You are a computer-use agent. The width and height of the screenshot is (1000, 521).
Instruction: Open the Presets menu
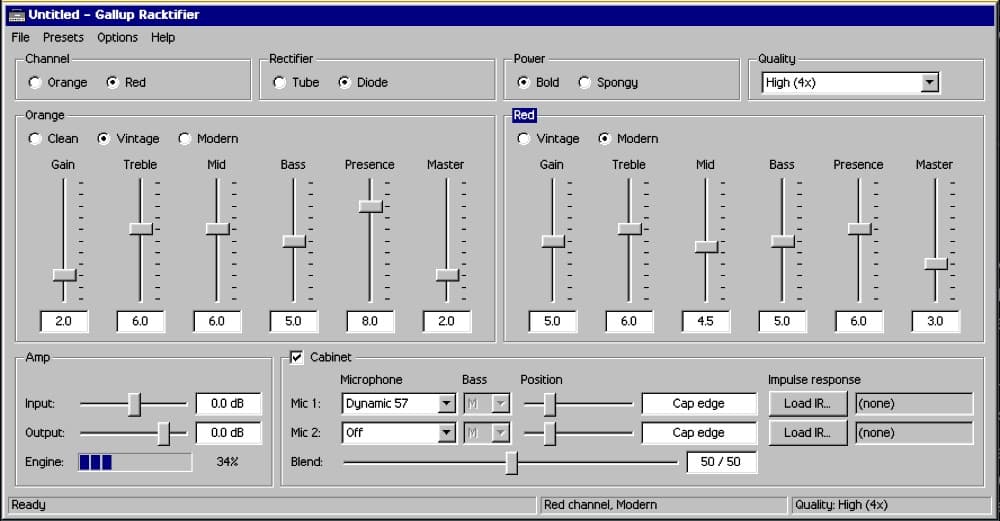tap(63, 38)
